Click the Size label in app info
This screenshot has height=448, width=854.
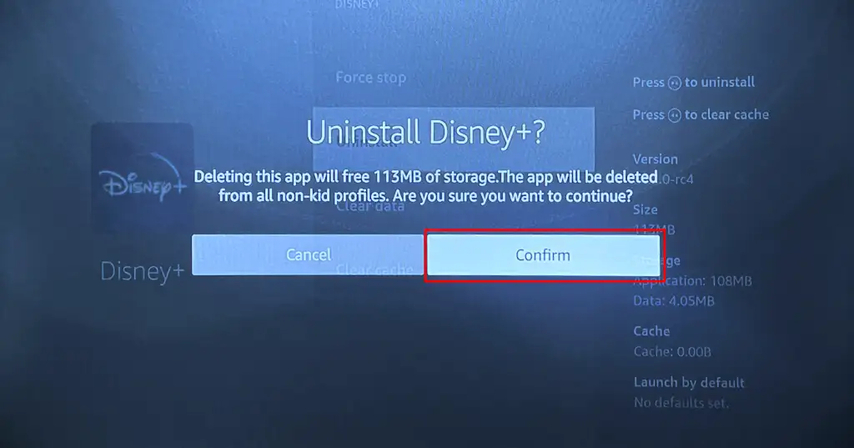click(645, 210)
